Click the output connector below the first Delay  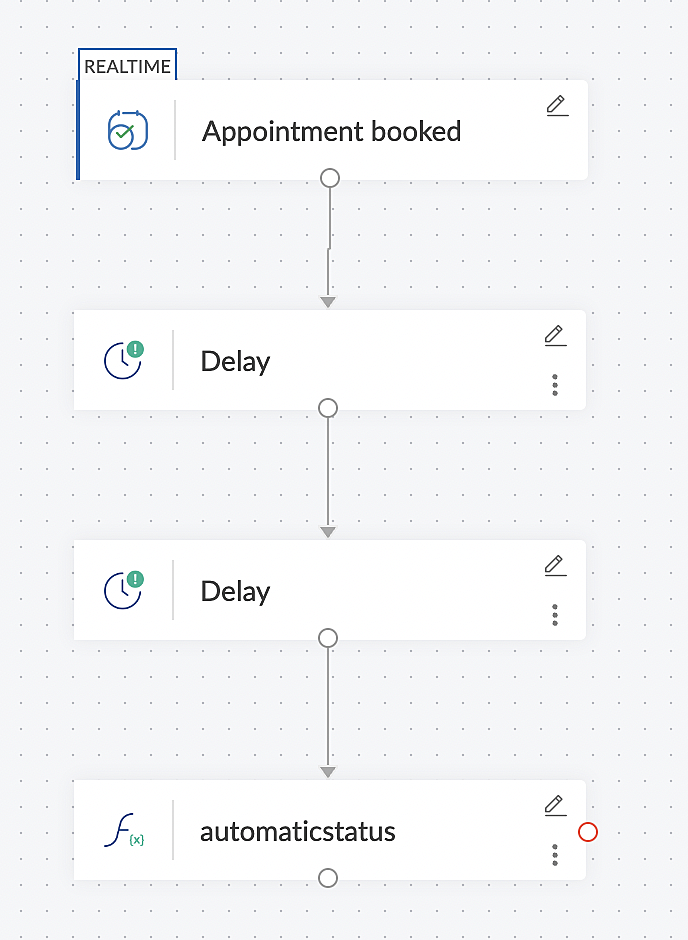(x=328, y=408)
